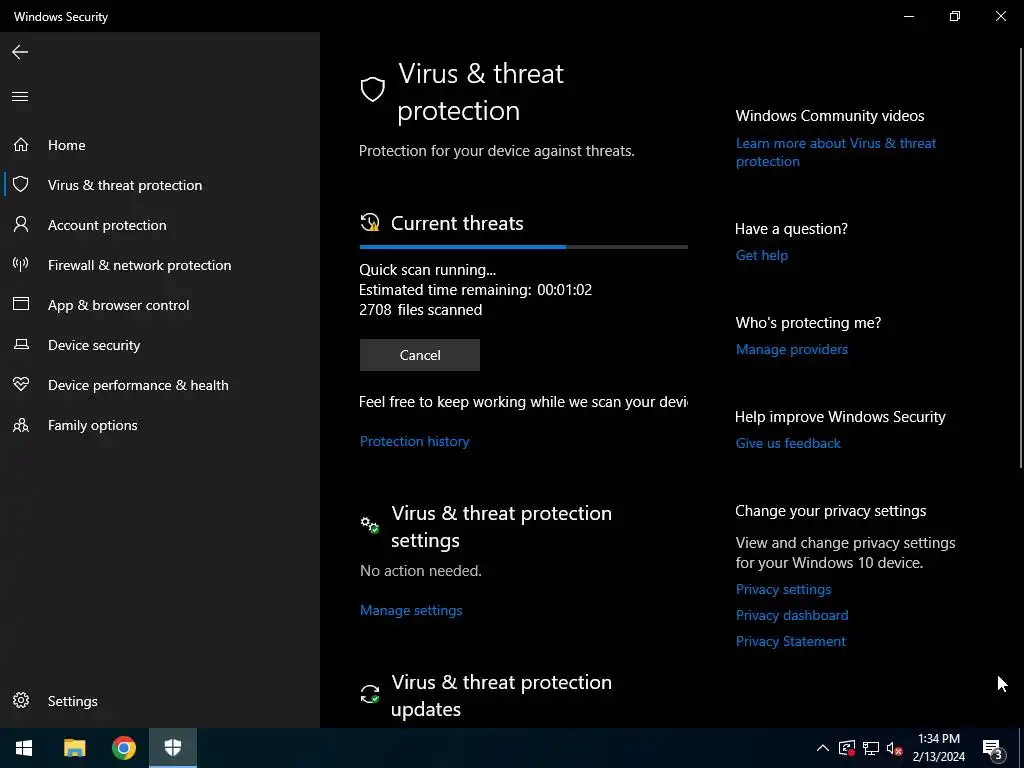Click Give us feedback link

pyautogui.click(x=788, y=443)
